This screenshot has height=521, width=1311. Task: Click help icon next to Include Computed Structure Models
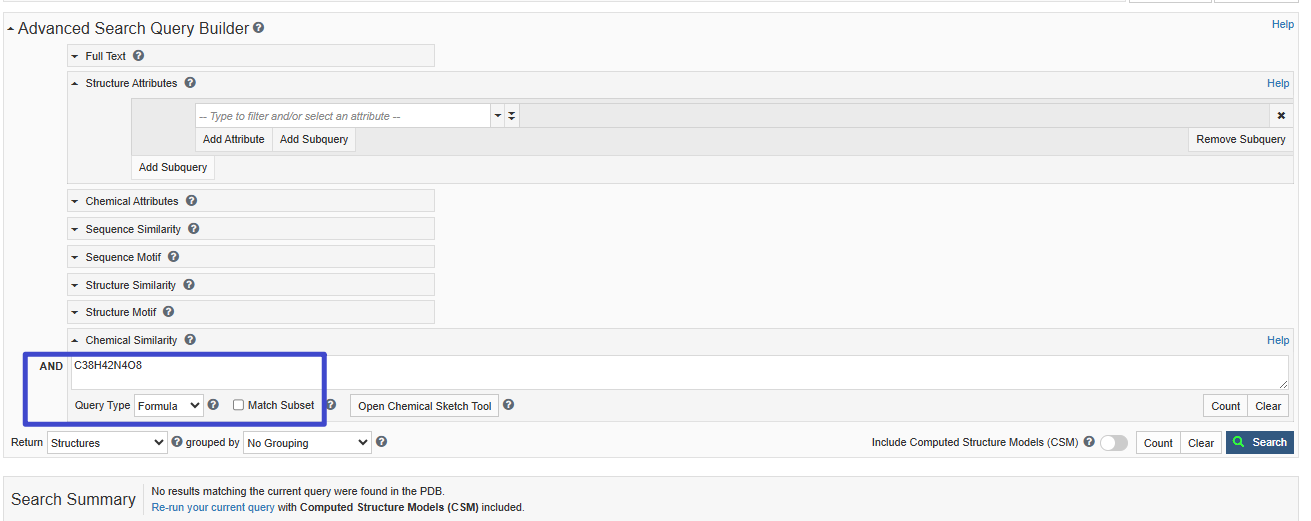tap(1089, 442)
